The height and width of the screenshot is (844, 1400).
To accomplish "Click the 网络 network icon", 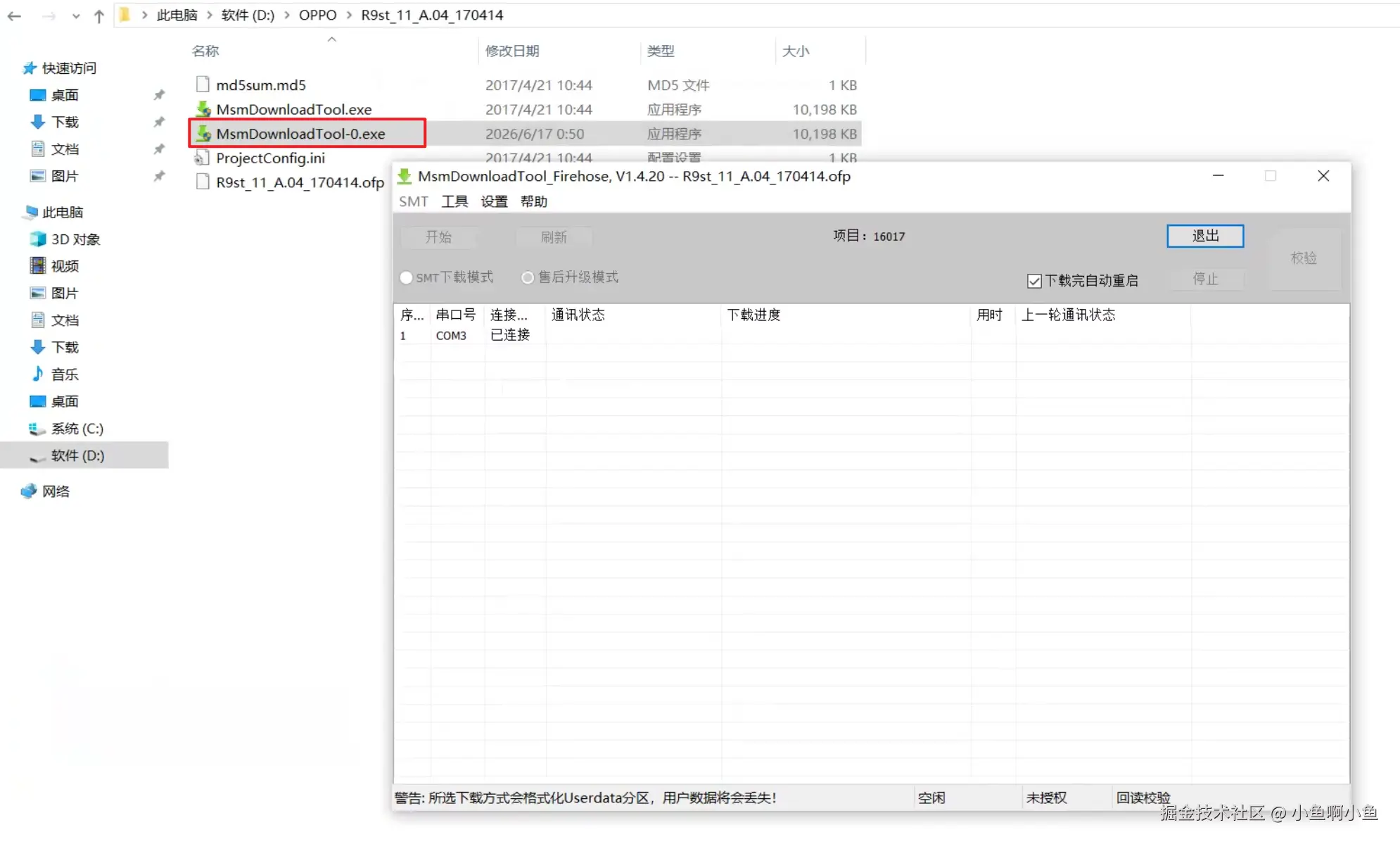I will pyautogui.click(x=29, y=491).
